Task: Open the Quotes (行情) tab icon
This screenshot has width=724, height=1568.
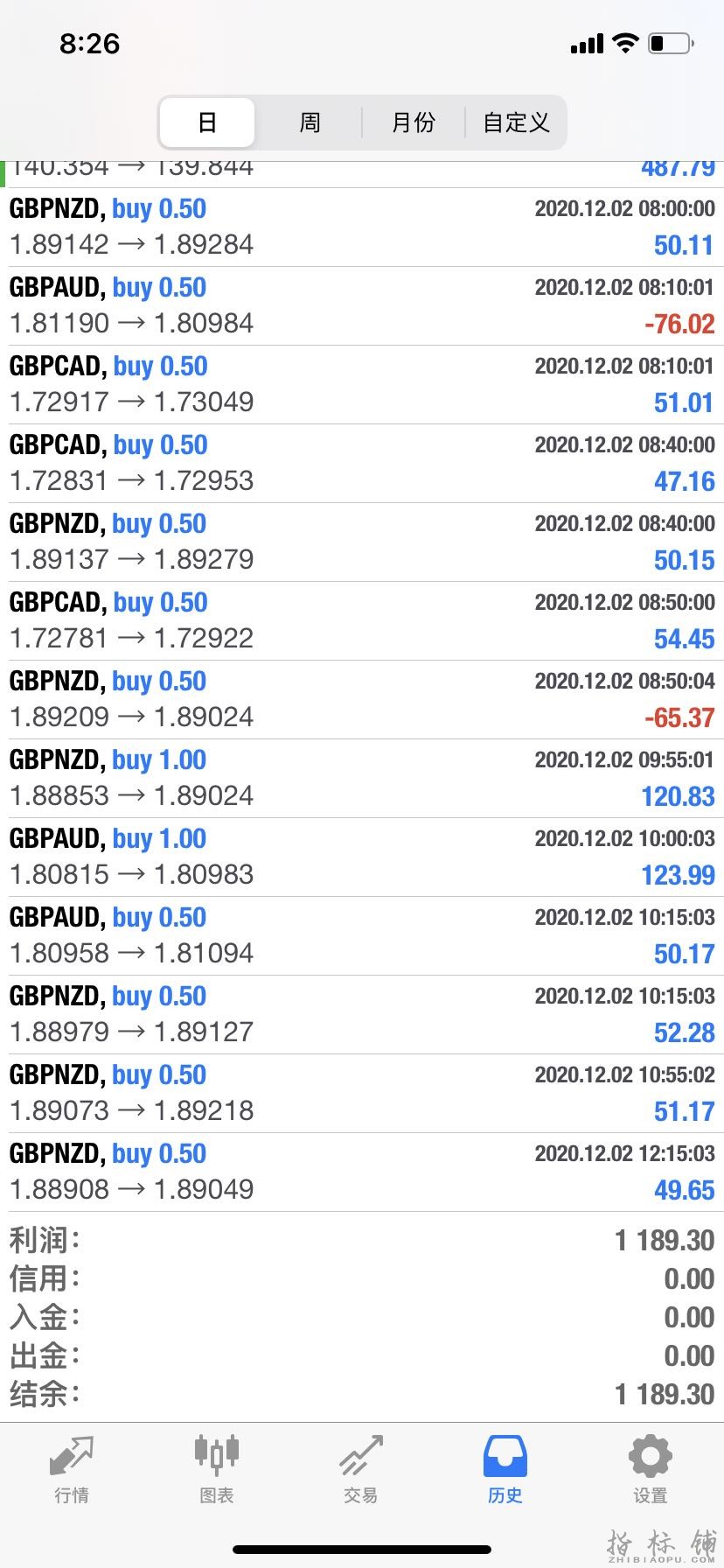Action: (x=71, y=1457)
